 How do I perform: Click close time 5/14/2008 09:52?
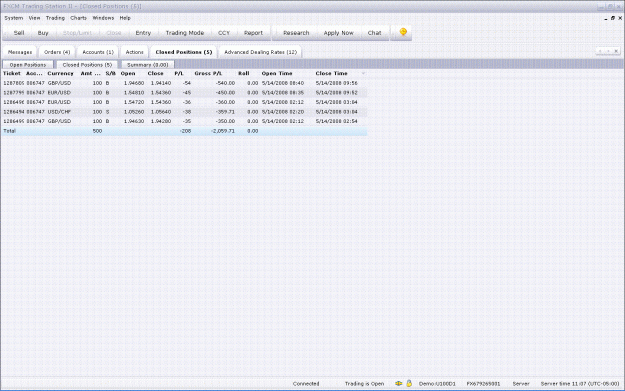coord(336,92)
